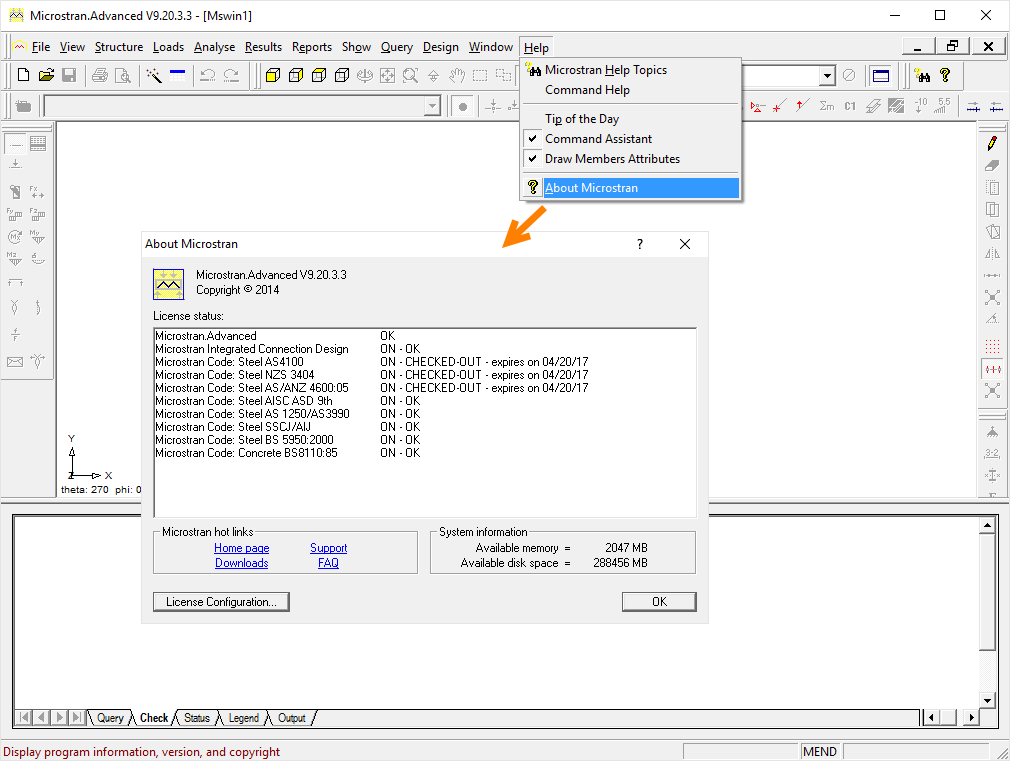Click the yellow question mark help icon
Image resolution: width=1010 pixels, height=761 pixels.
point(945,75)
